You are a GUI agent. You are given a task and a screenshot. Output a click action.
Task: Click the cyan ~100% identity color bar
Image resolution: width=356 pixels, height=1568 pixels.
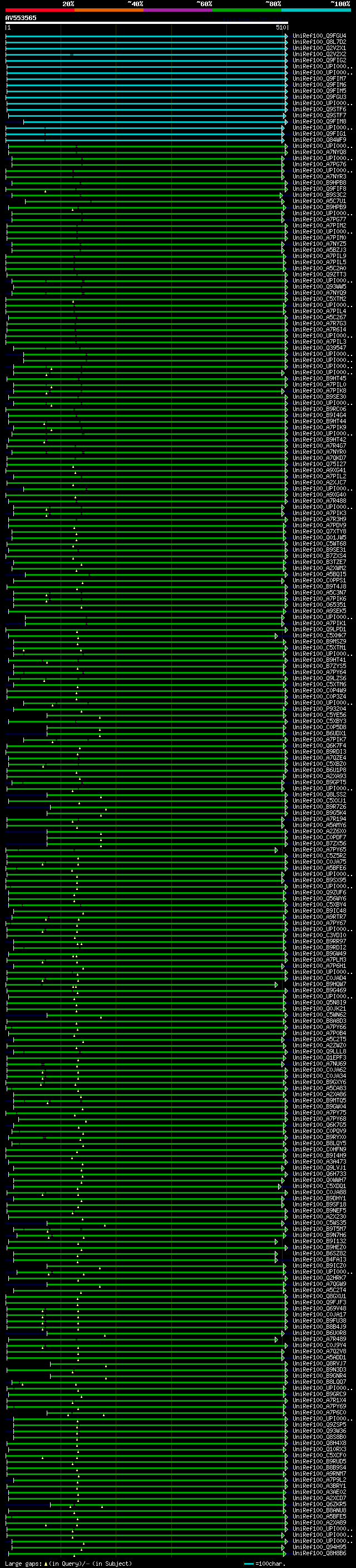[316, 10]
